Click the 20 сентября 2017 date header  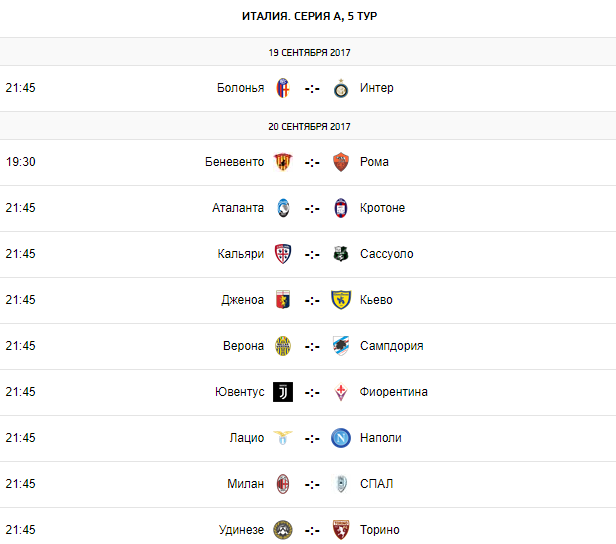pyautogui.click(x=308, y=127)
